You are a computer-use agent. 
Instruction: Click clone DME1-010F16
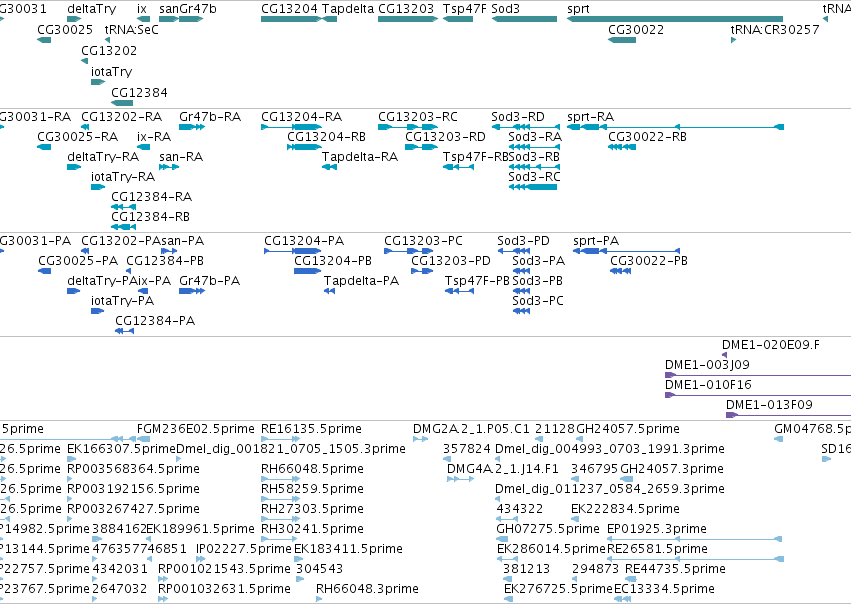708,385
